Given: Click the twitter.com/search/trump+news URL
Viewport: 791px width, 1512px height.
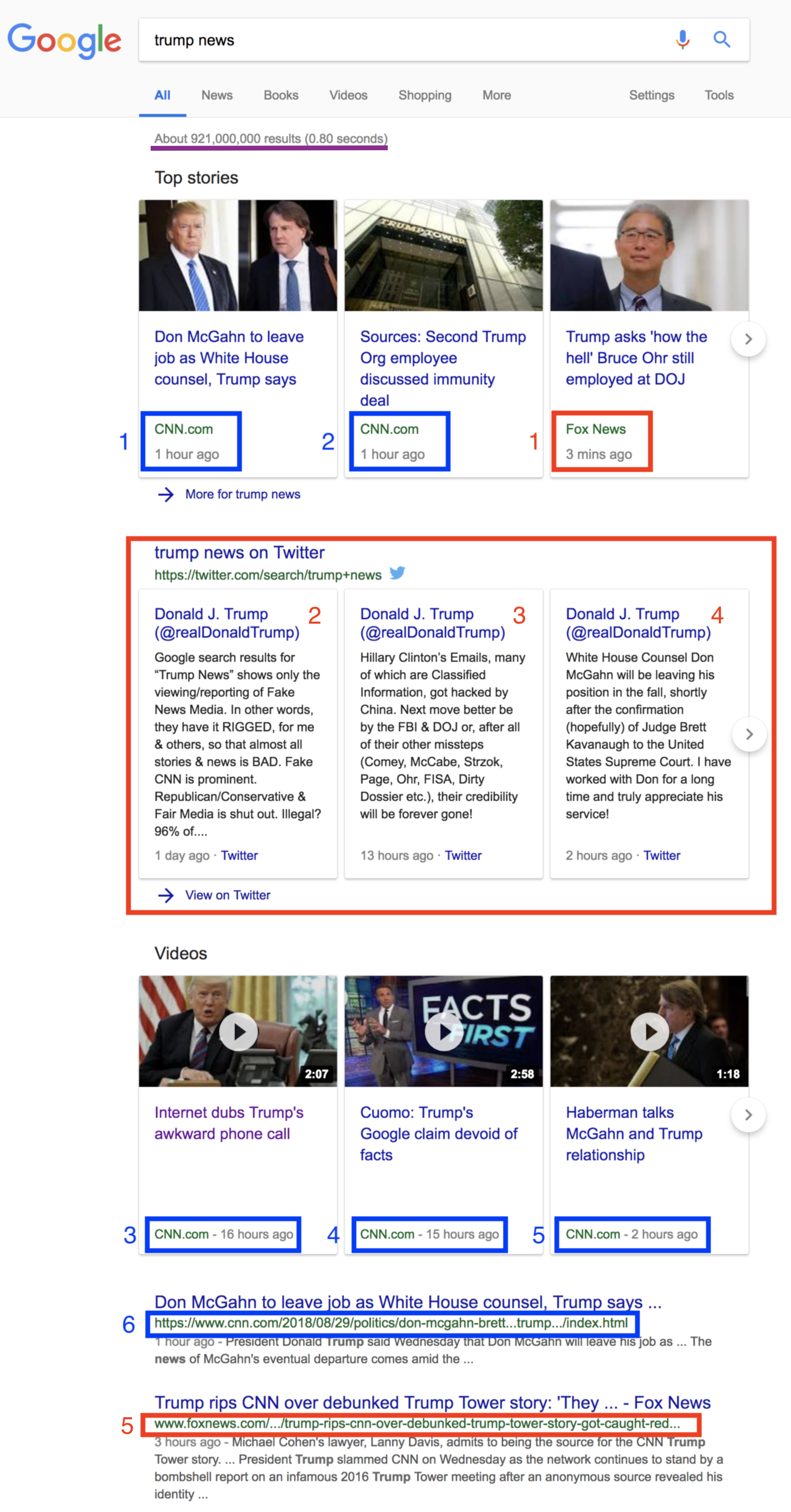Looking at the screenshot, I should click(x=268, y=575).
